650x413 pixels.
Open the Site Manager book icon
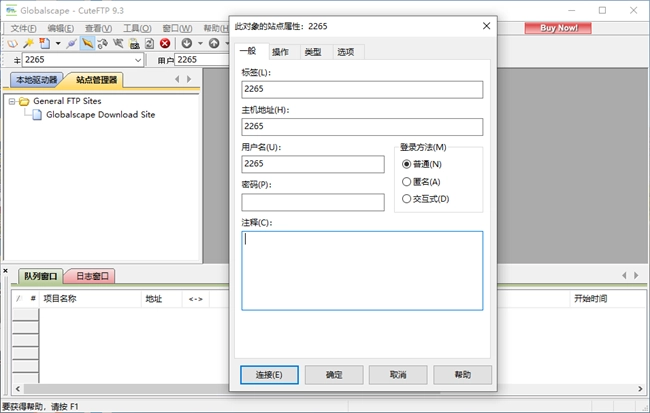(x=12, y=44)
